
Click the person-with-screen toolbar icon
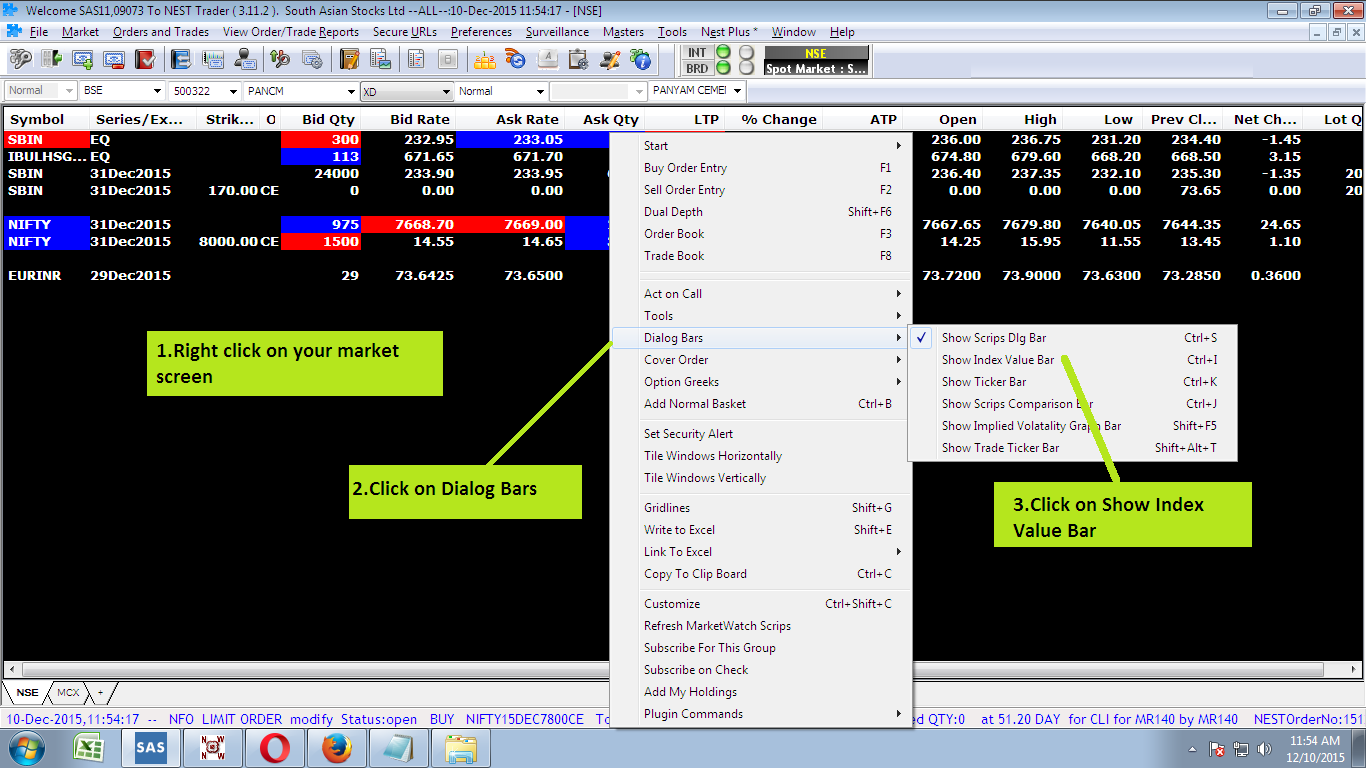coord(245,59)
